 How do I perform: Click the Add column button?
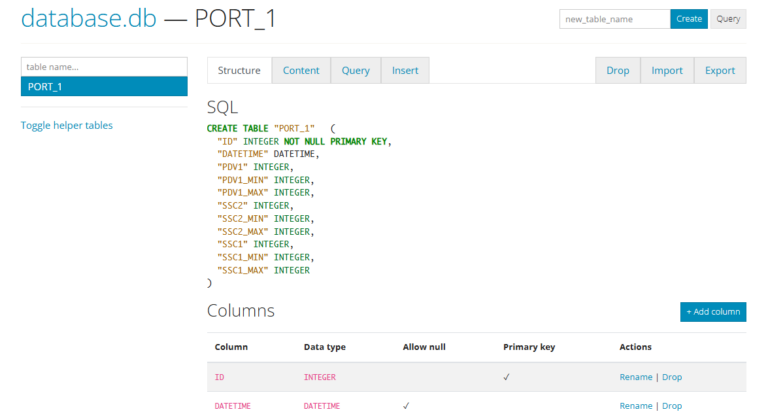coord(712,312)
